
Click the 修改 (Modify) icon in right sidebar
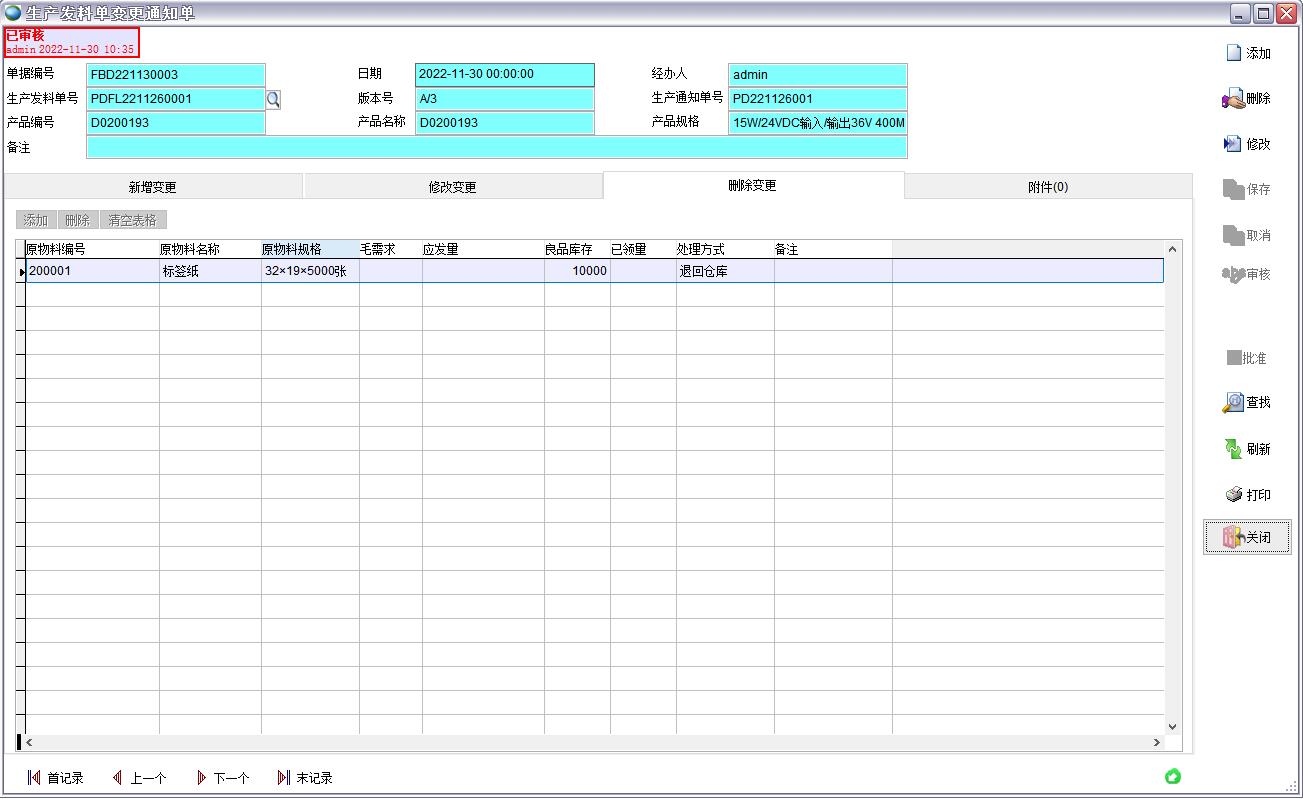pyautogui.click(x=1233, y=144)
